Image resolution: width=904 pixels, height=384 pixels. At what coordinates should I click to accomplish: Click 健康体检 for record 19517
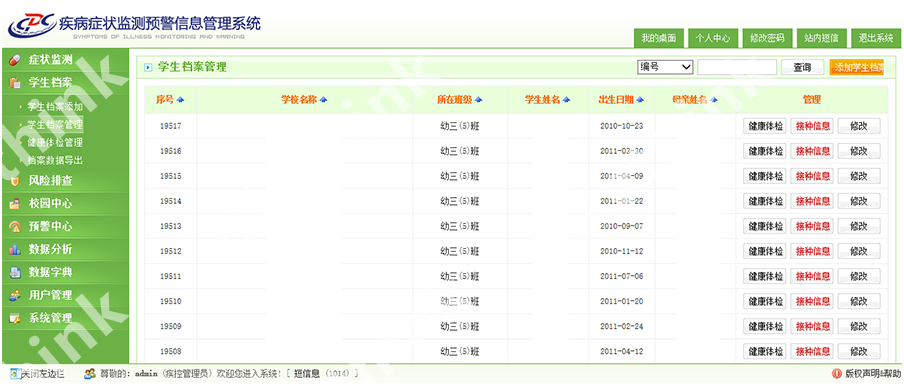coord(765,126)
